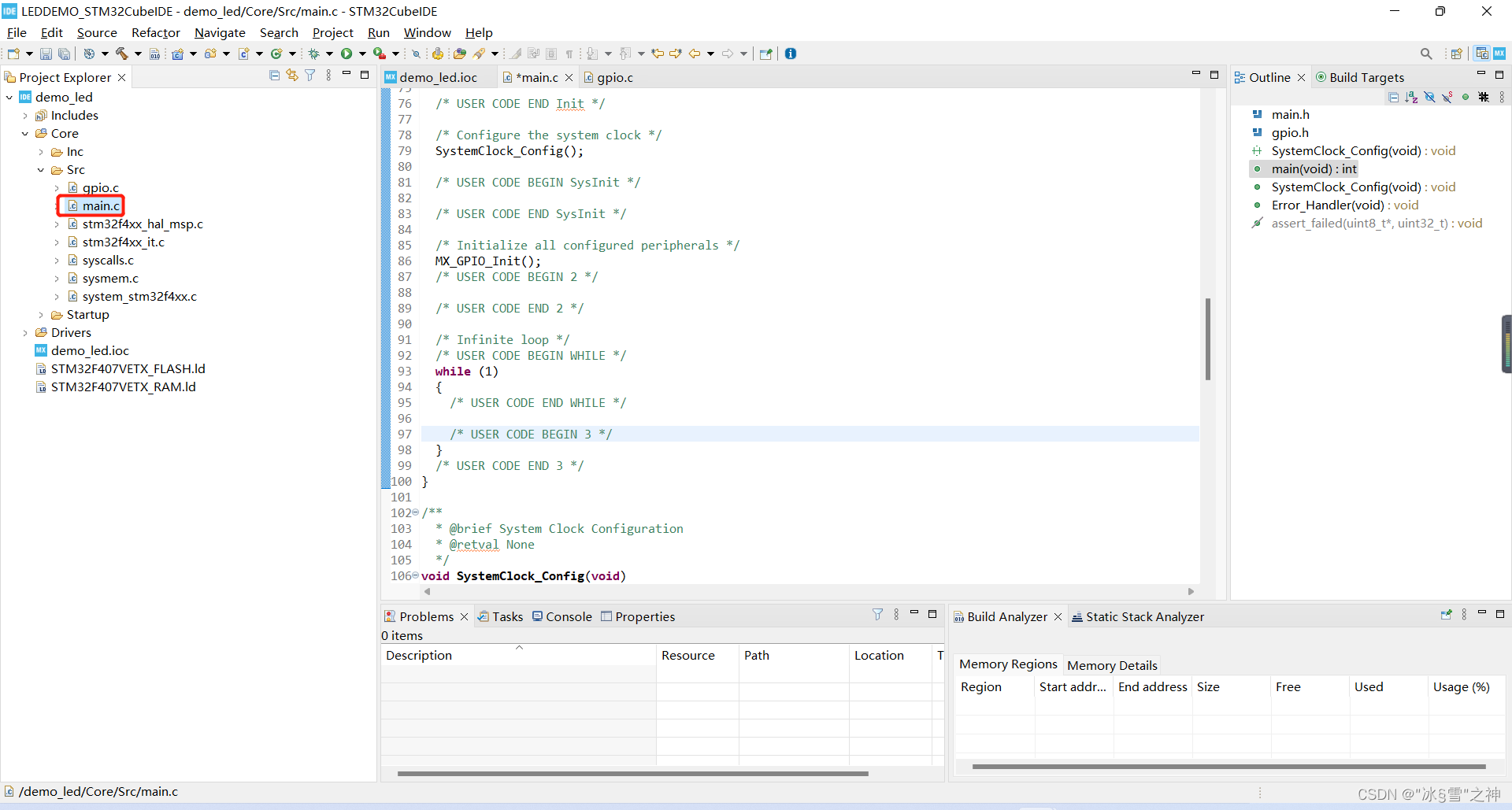Click the Forward navigation arrow icon
1512x810 pixels.
coord(728,54)
